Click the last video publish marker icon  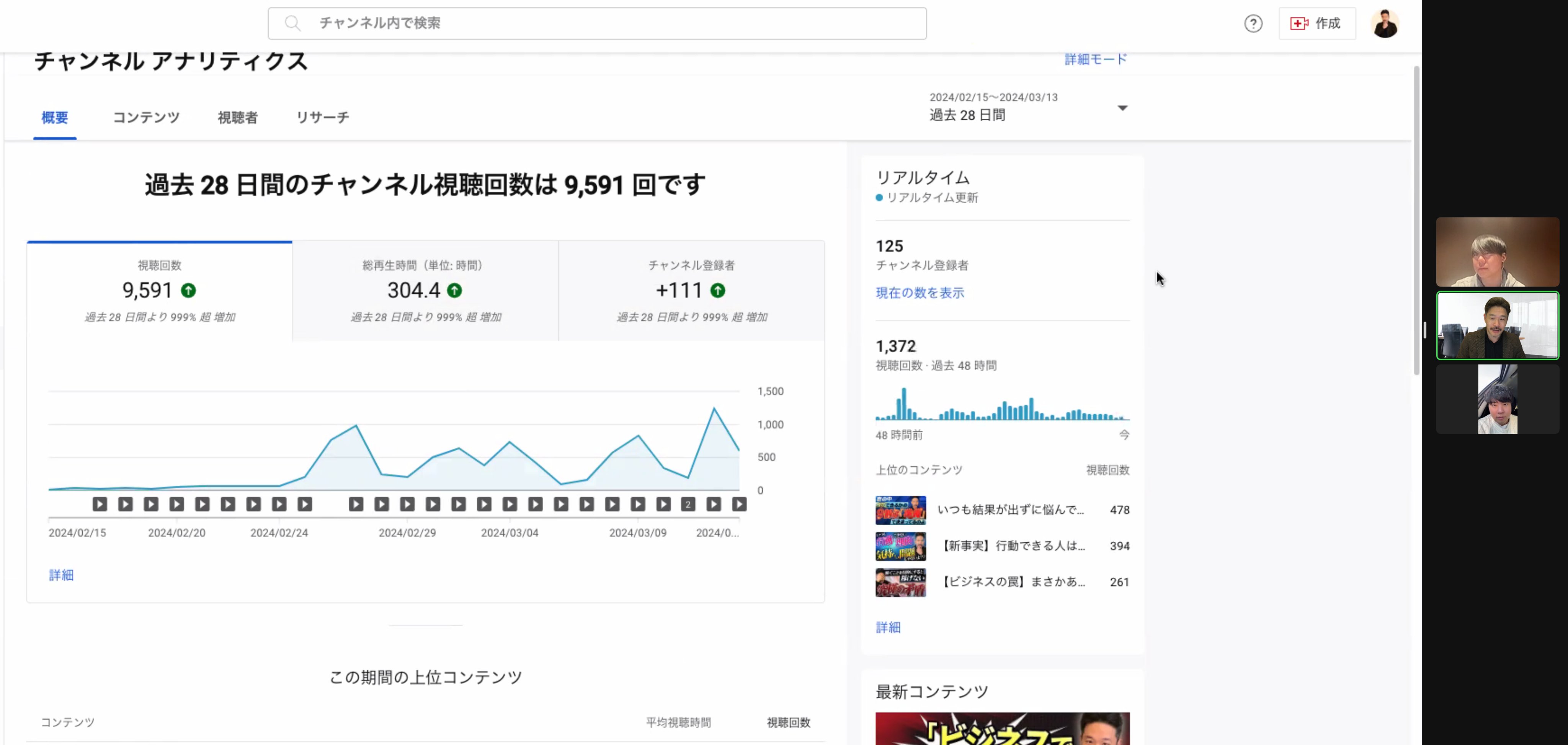point(739,504)
